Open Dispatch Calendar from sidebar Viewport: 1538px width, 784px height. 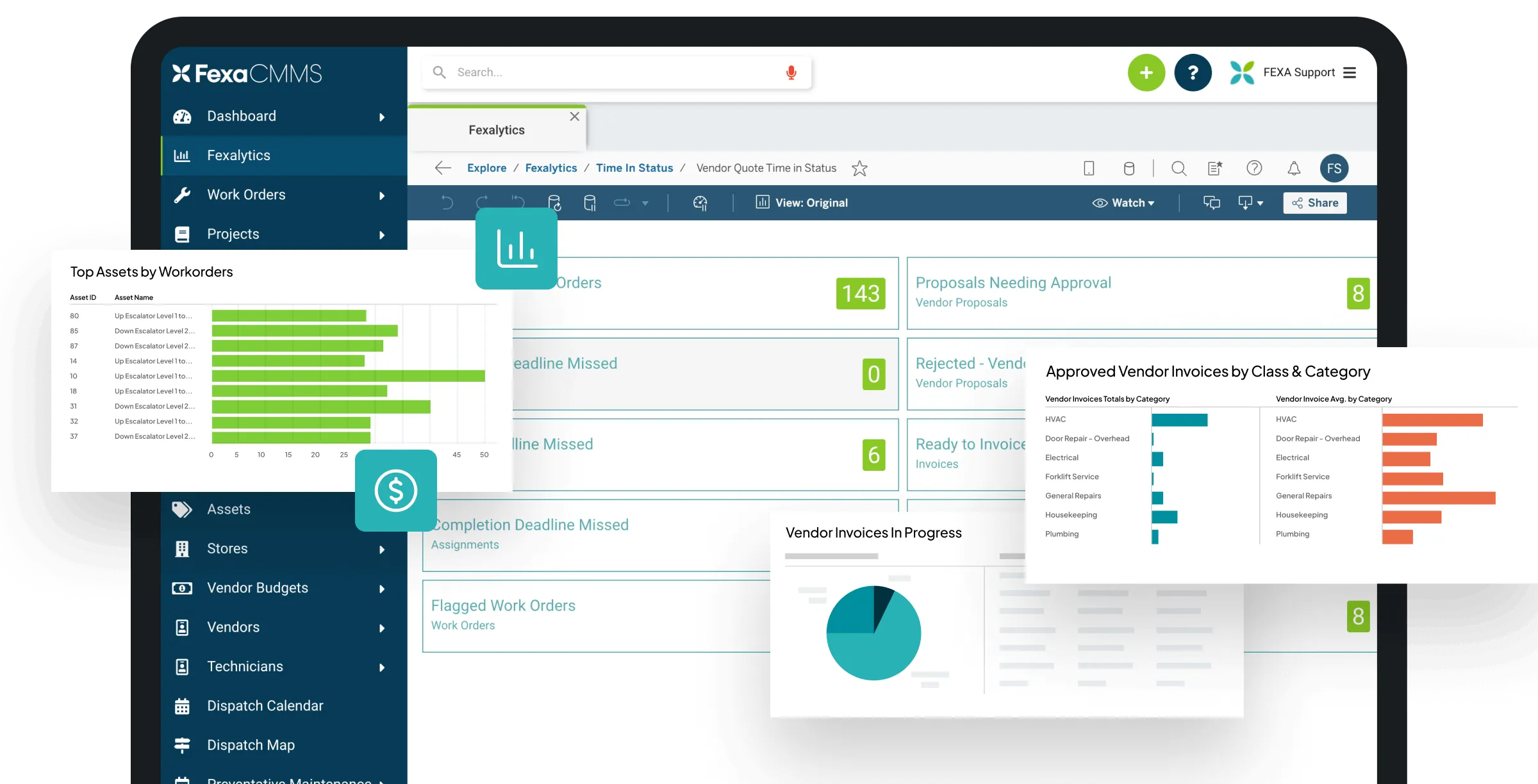265,706
